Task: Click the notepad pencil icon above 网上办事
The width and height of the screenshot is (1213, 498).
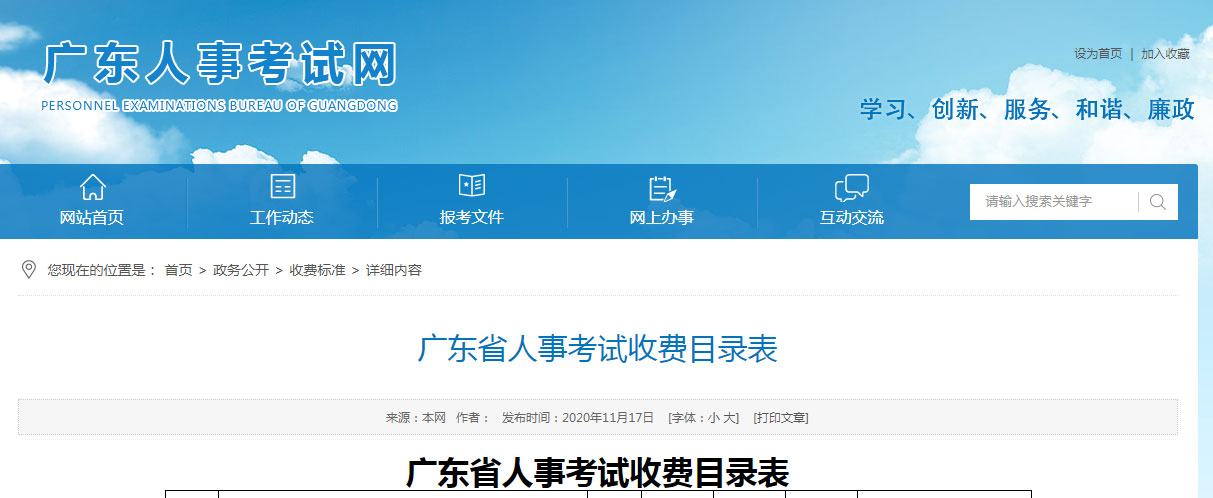Action: tap(662, 188)
